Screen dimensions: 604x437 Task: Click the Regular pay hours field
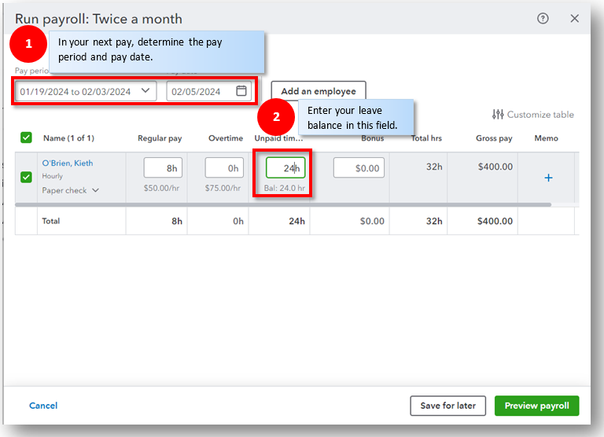162,168
